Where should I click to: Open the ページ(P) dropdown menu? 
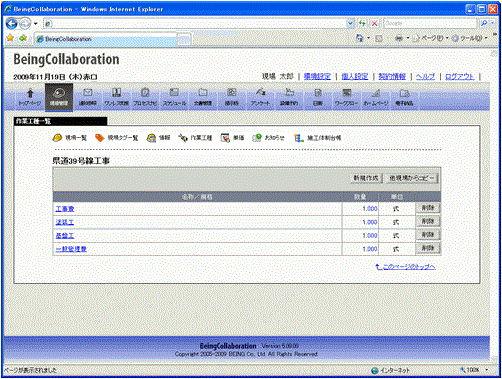click(x=431, y=38)
